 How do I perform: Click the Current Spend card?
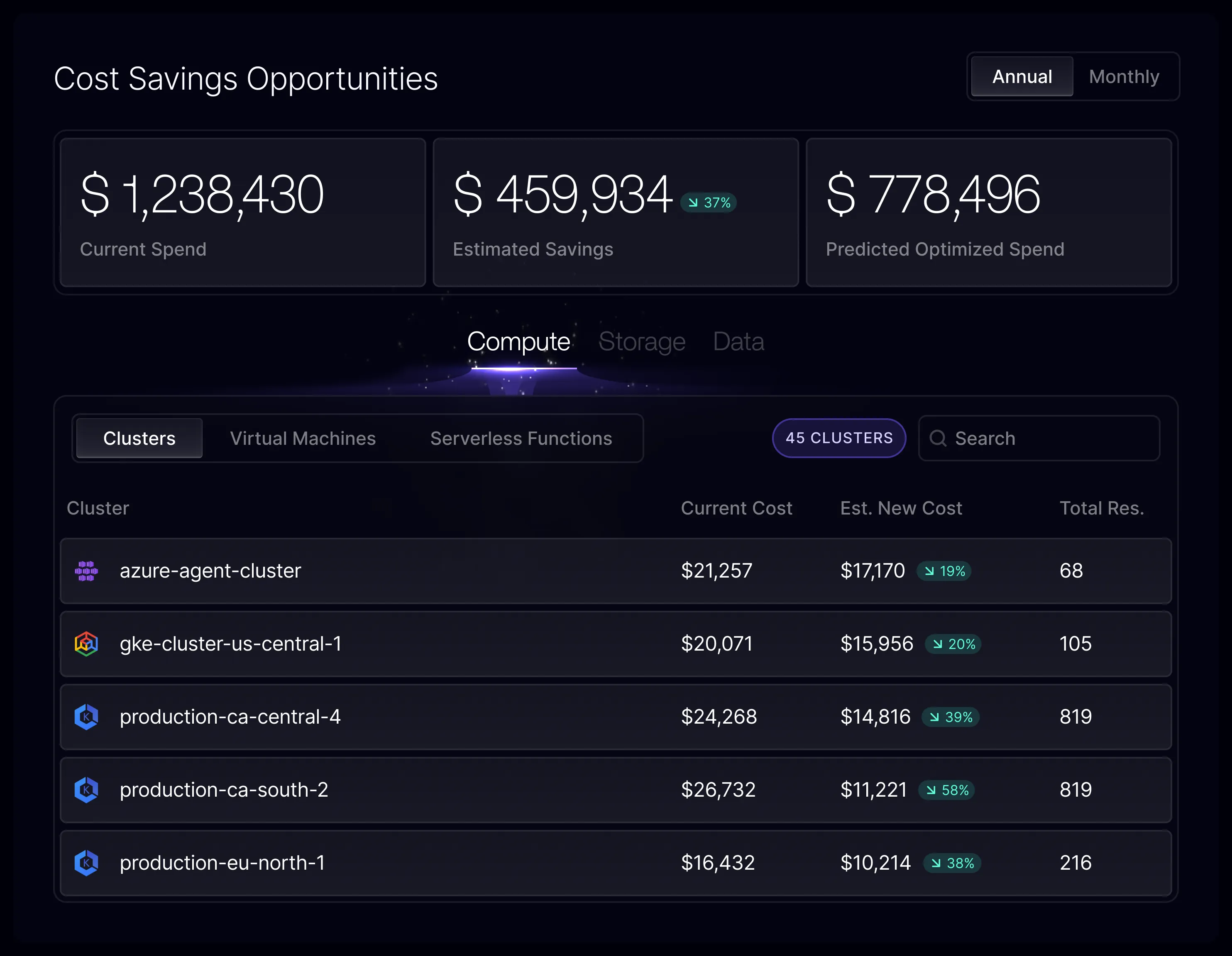tap(242, 212)
